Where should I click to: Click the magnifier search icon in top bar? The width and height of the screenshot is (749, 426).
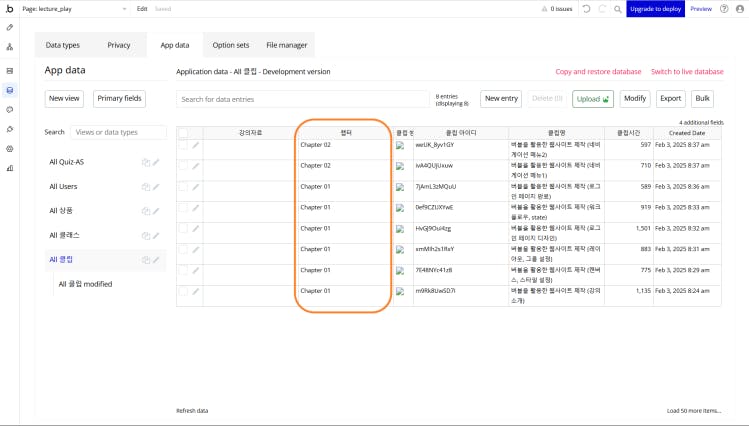618,9
